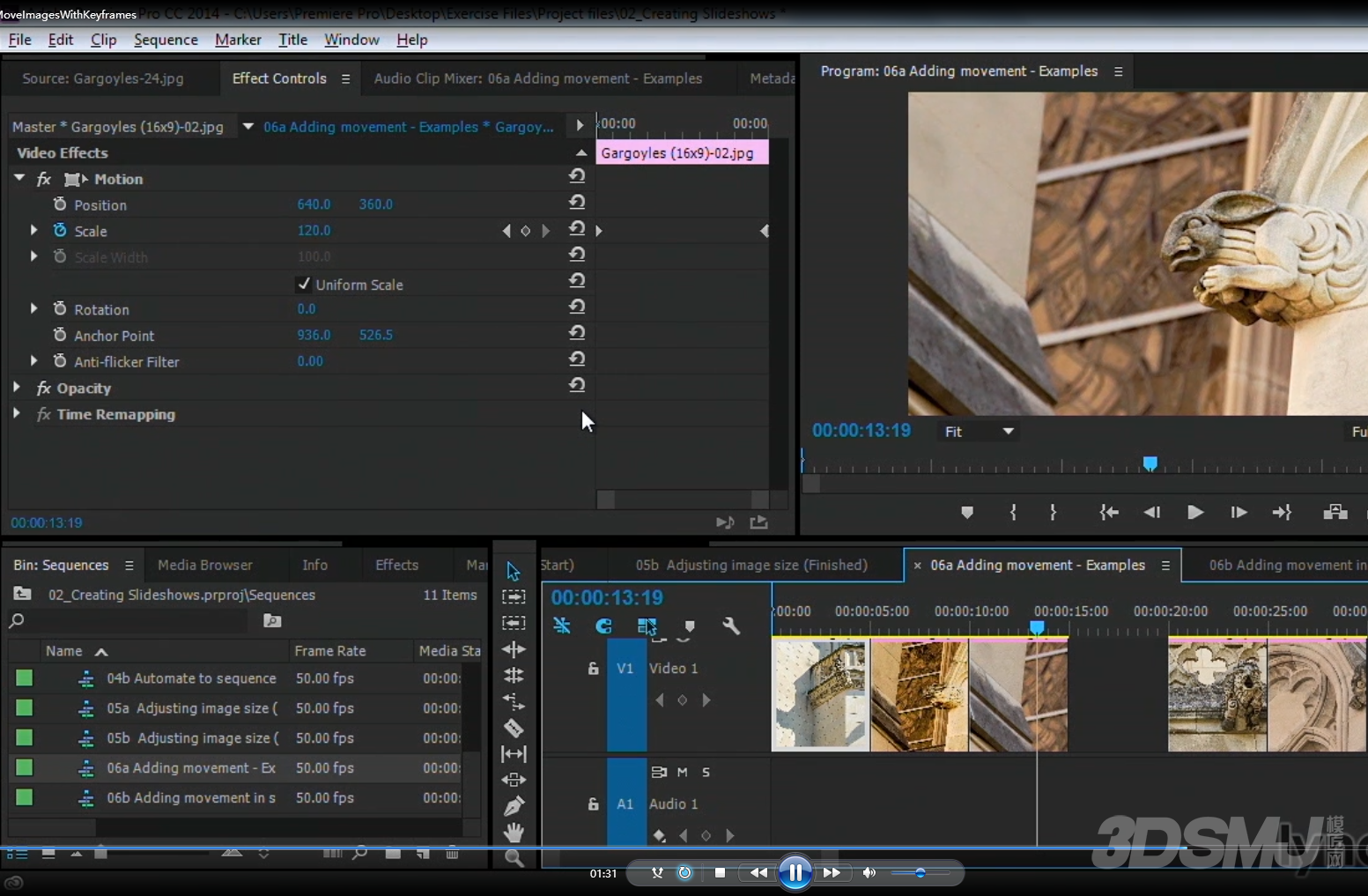Screen dimensions: 1368x896
Task: Expand the Rotation property
Action: (33, 308)
